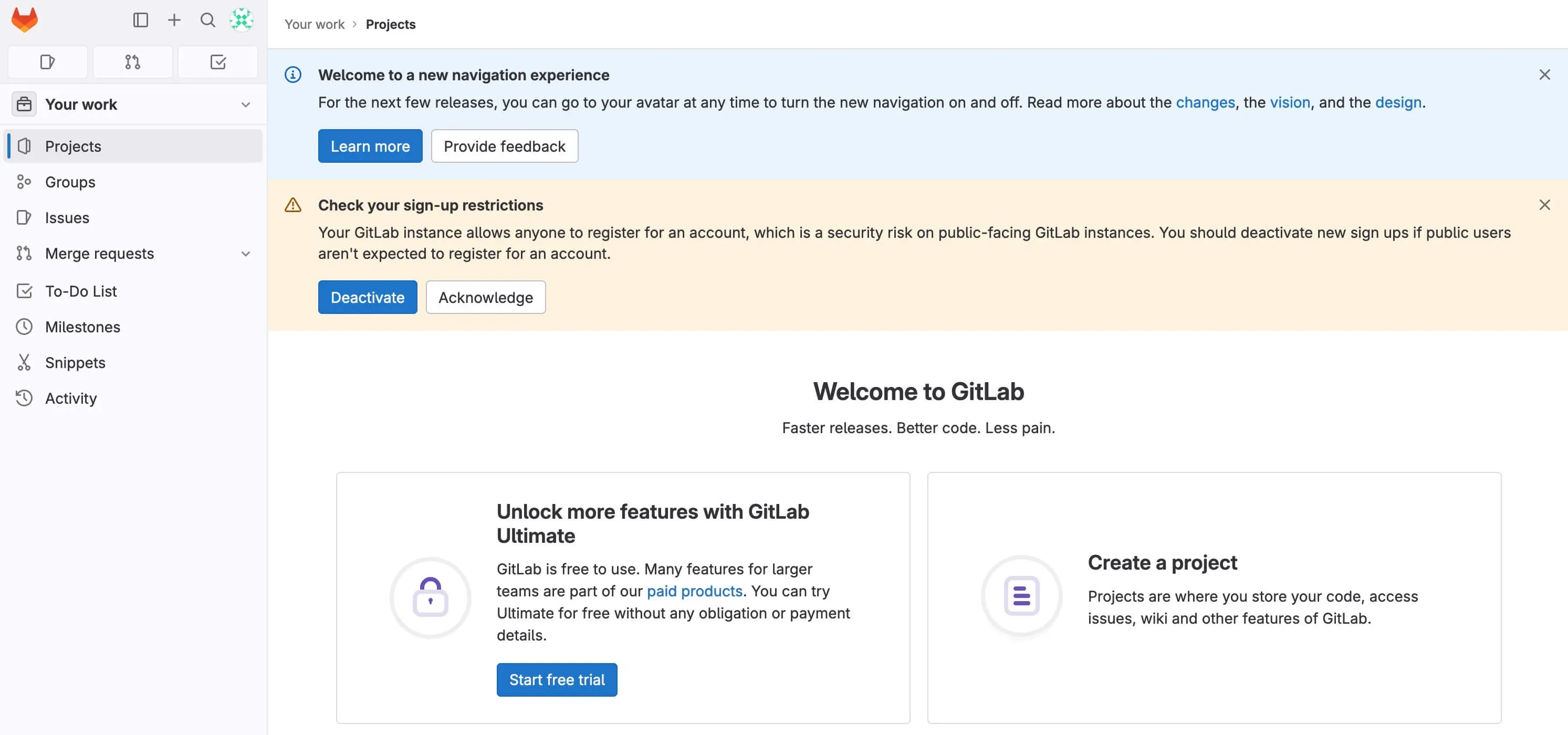The height and width of the screenshot is (735, 1568).
Task: Open Activity in sidebar
Action: (x=133, y=398)
